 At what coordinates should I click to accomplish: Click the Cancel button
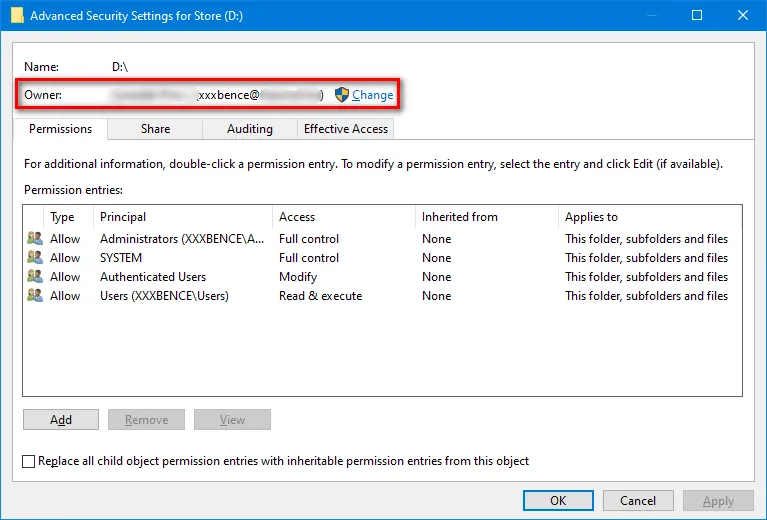coord(638,501)
